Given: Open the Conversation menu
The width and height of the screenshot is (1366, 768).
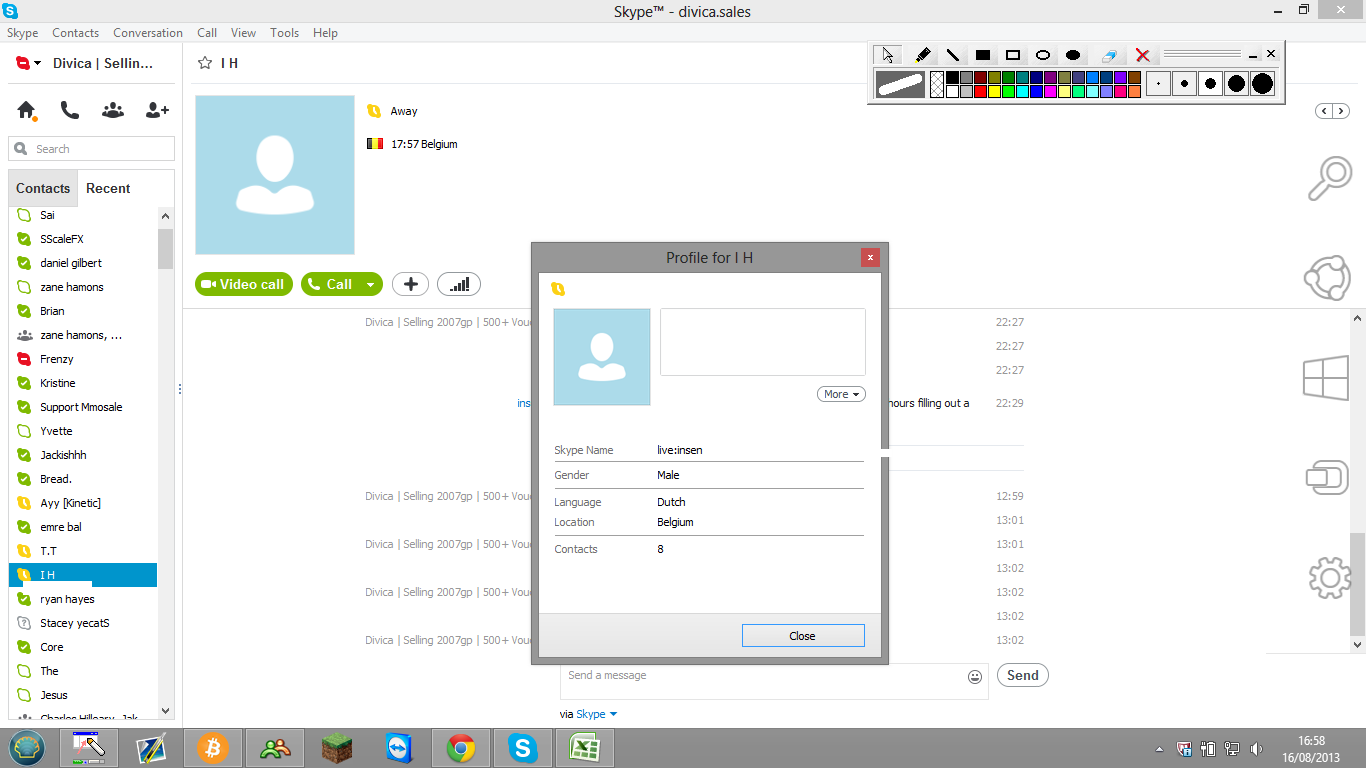Looking at the screenshot, I should pos(148,33).
